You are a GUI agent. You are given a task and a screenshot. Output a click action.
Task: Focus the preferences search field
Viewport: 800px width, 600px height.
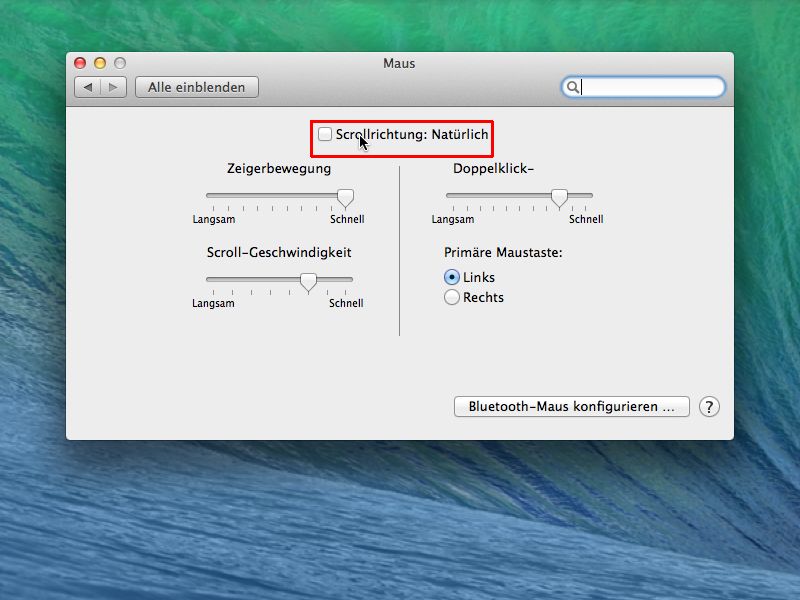pyautogui.click(x=643, y=87)
